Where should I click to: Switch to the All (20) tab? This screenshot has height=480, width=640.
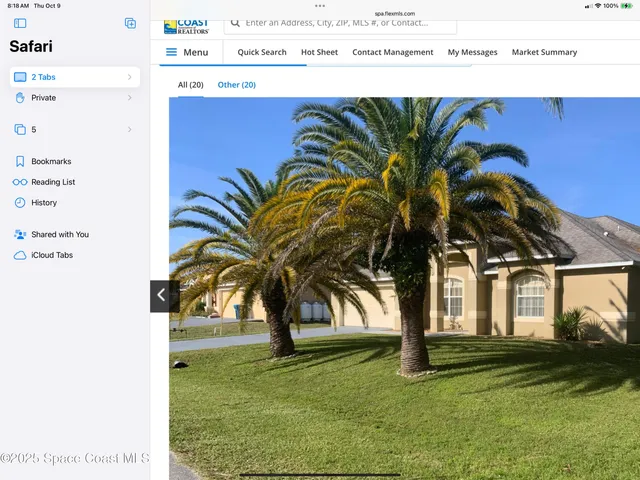[190, 85]
